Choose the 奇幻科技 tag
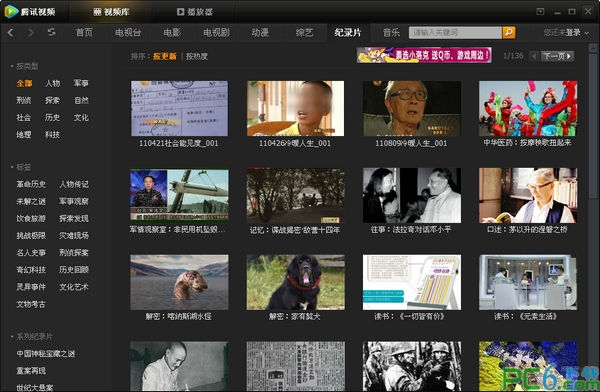This screenshot has width=600, height=392. (x=31, y=270)
